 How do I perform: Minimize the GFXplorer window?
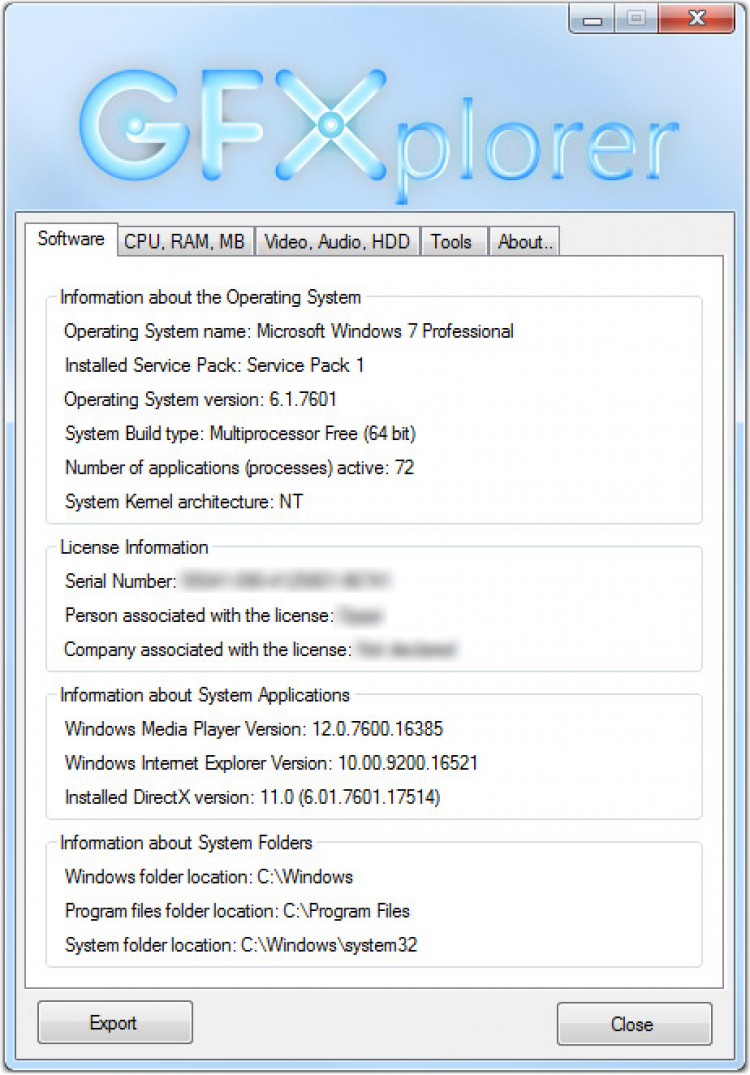pyautogui.click(x=592, y=19)
